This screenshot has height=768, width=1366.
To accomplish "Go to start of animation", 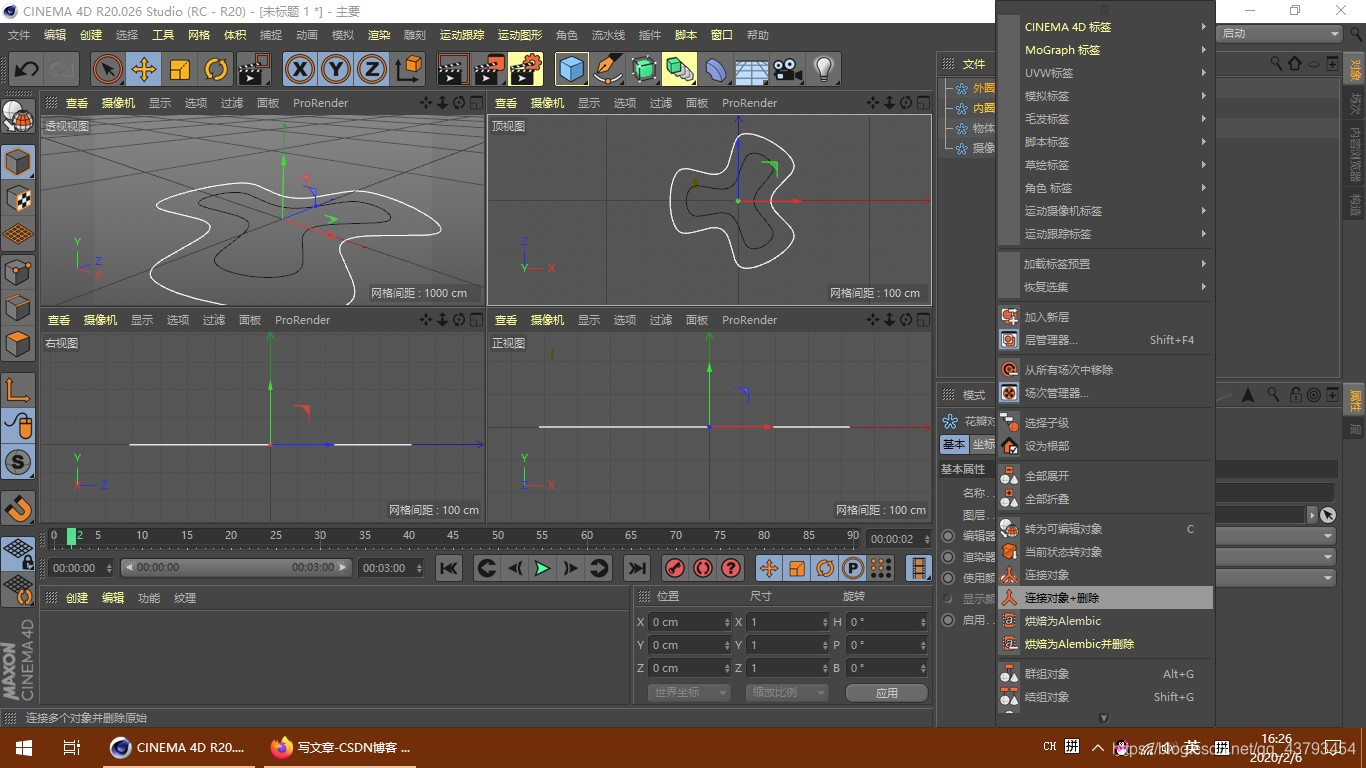I will pyautogui.click(x=450, y=568).
